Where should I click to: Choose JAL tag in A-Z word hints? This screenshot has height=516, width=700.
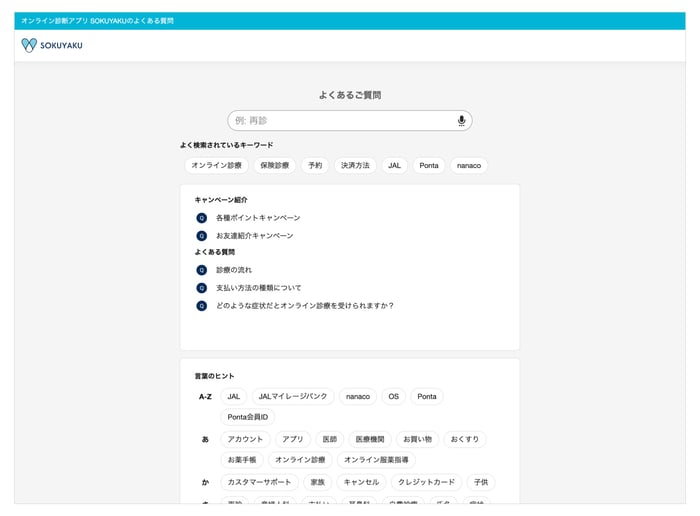[x=233, y=396]
